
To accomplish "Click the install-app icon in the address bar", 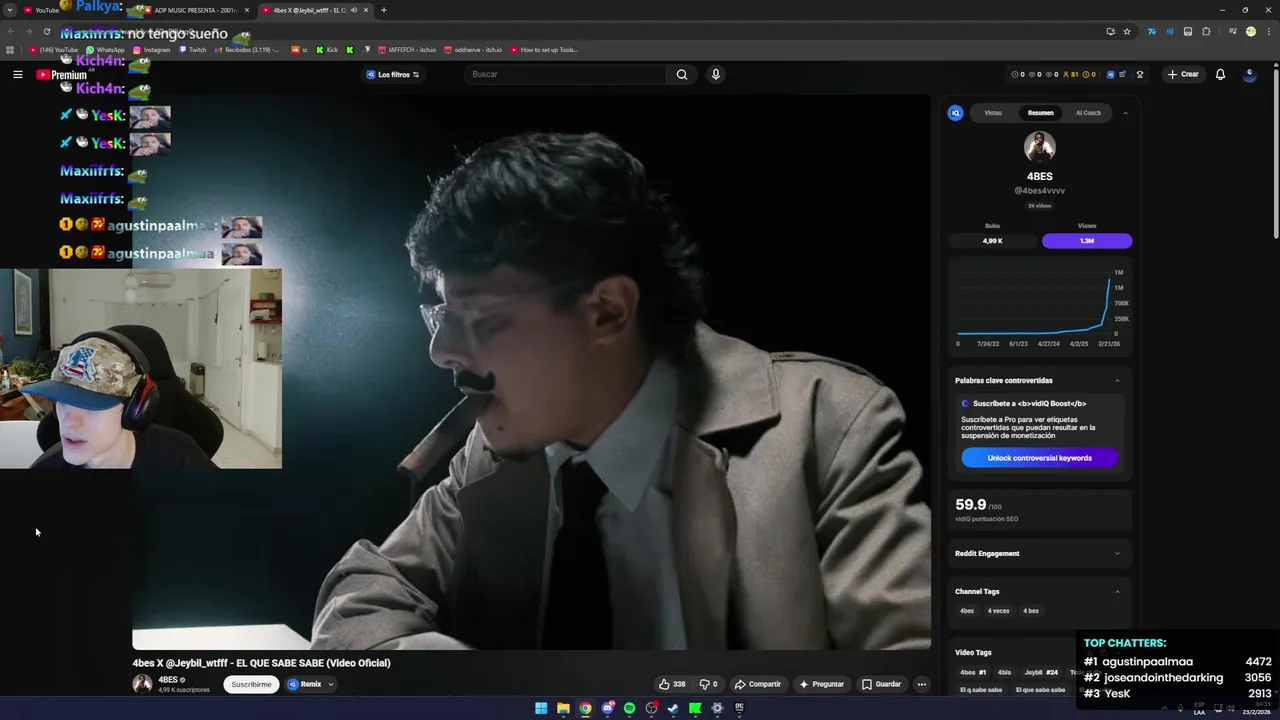I will pyautogui.click(x=1110, y=31).
